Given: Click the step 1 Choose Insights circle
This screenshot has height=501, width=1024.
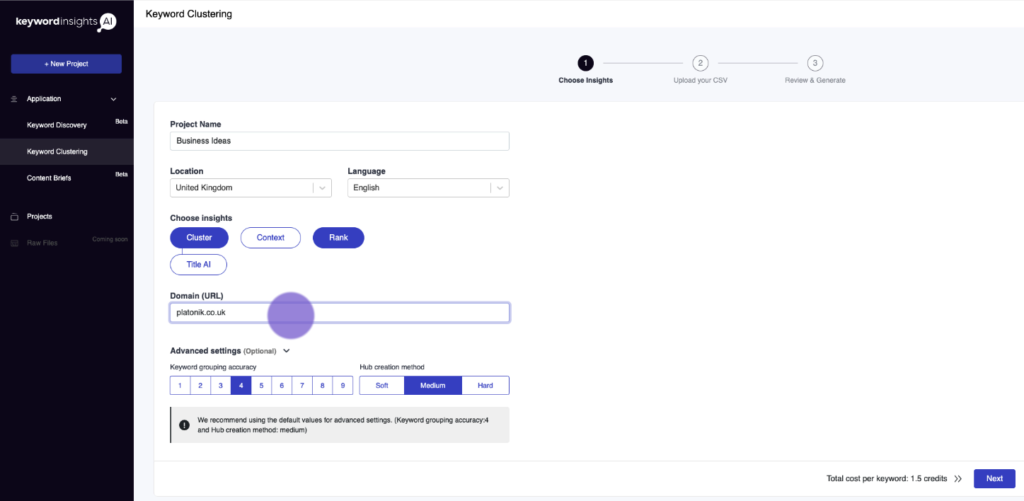Looking at the screenshot, I should tap(585, 63).
